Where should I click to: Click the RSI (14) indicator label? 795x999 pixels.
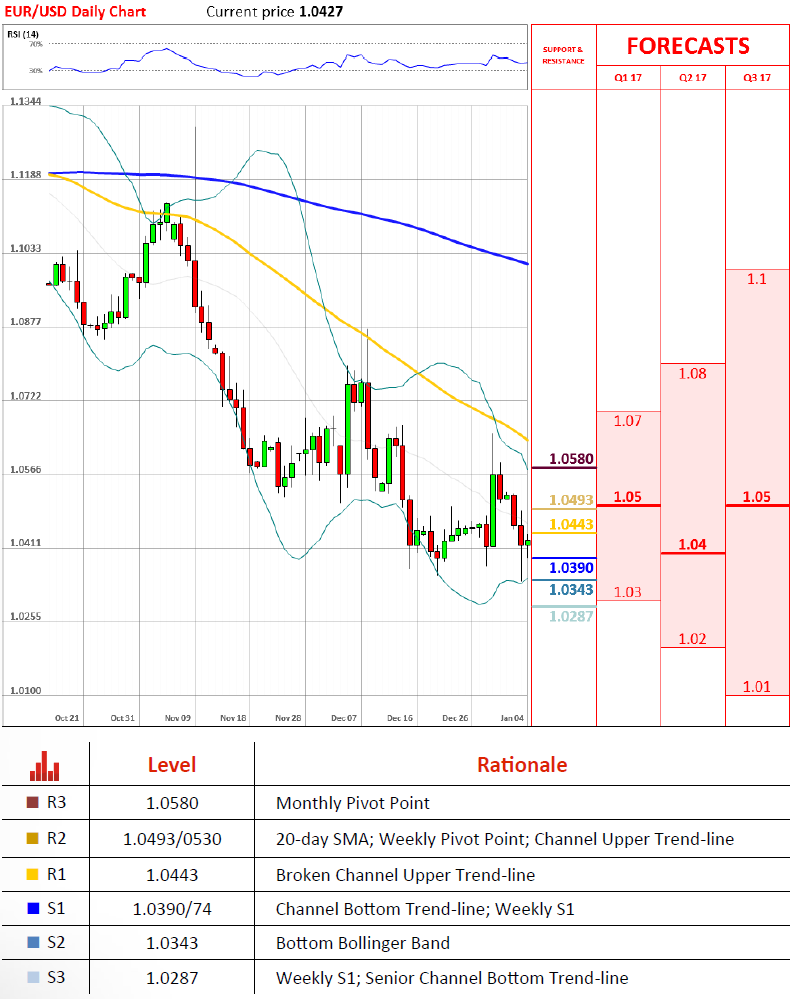(x=23, y=34)
